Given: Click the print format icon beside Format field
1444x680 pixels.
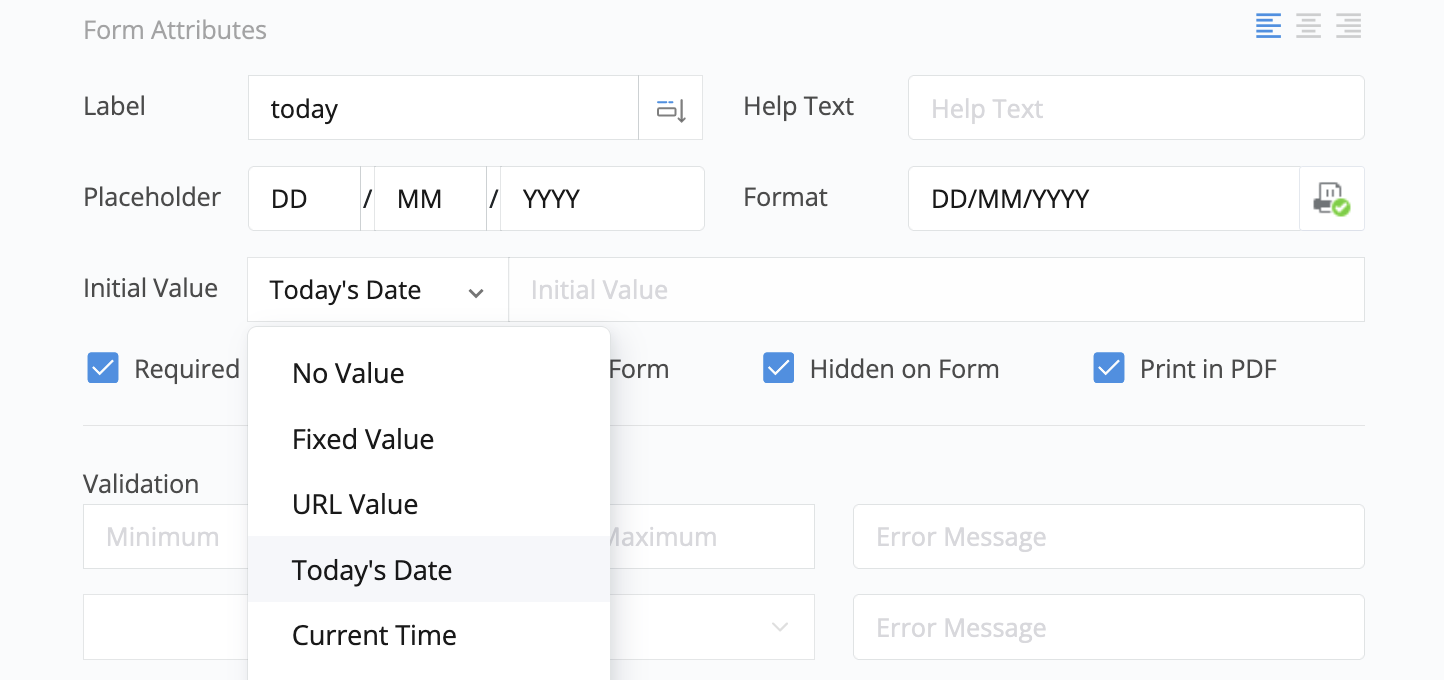Looking at the screenshot, I should pos(1331,199).
